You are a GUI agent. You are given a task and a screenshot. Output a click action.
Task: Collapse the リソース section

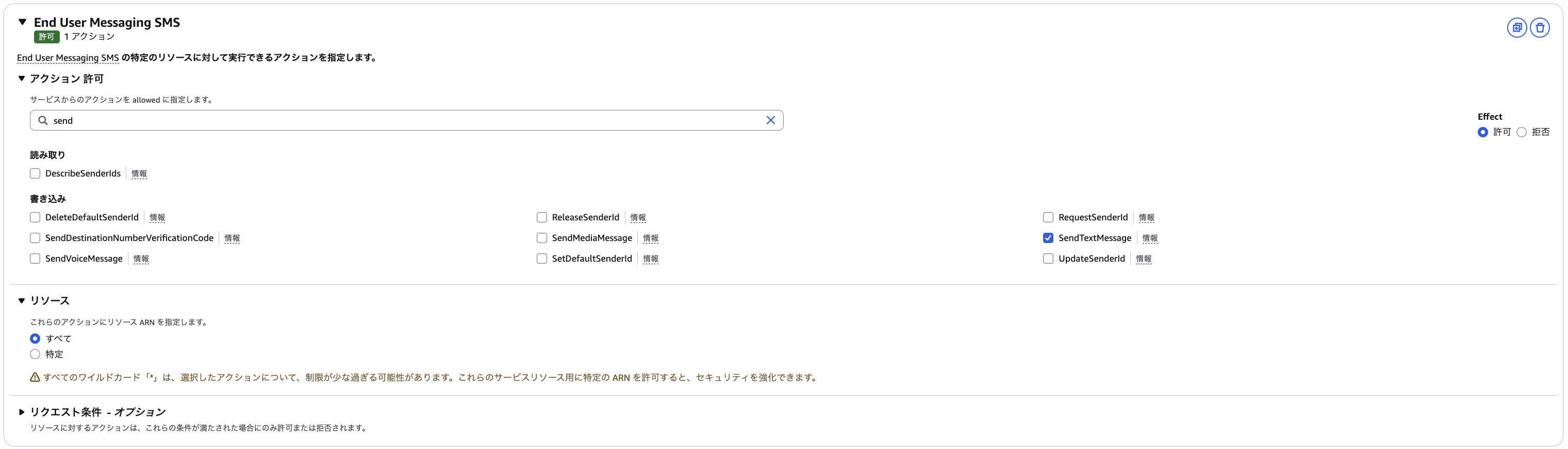click(21, 300)
